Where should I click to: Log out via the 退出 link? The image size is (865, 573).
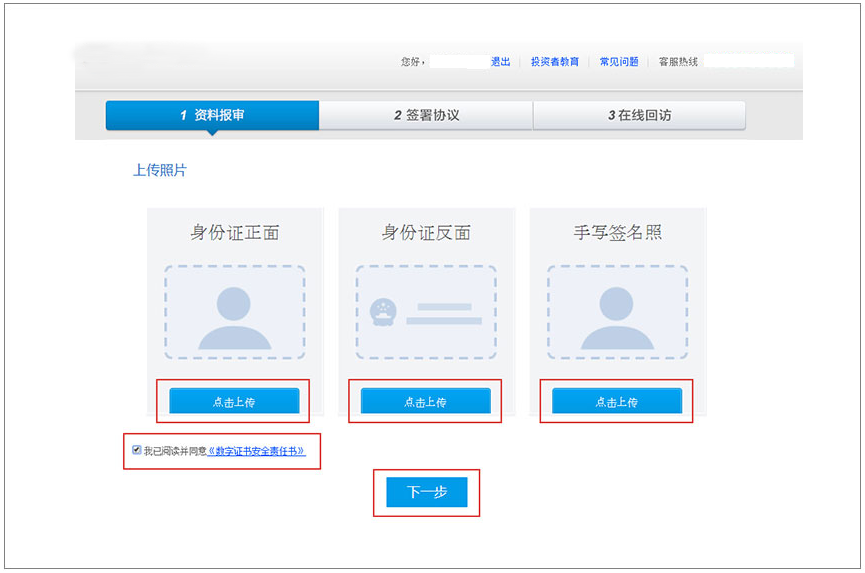click(x=501, y=62)
